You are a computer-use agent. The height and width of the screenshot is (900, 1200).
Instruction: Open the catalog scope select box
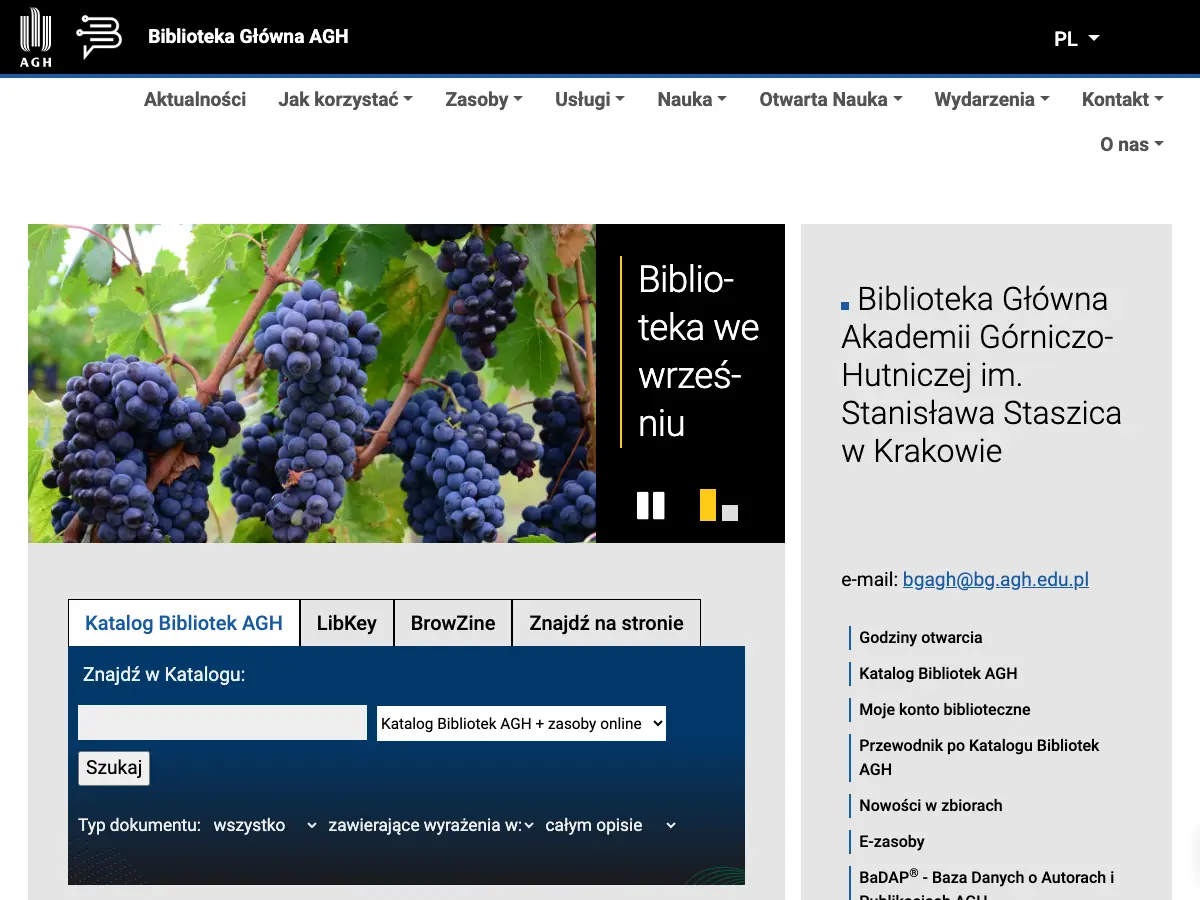pos(521,723)
